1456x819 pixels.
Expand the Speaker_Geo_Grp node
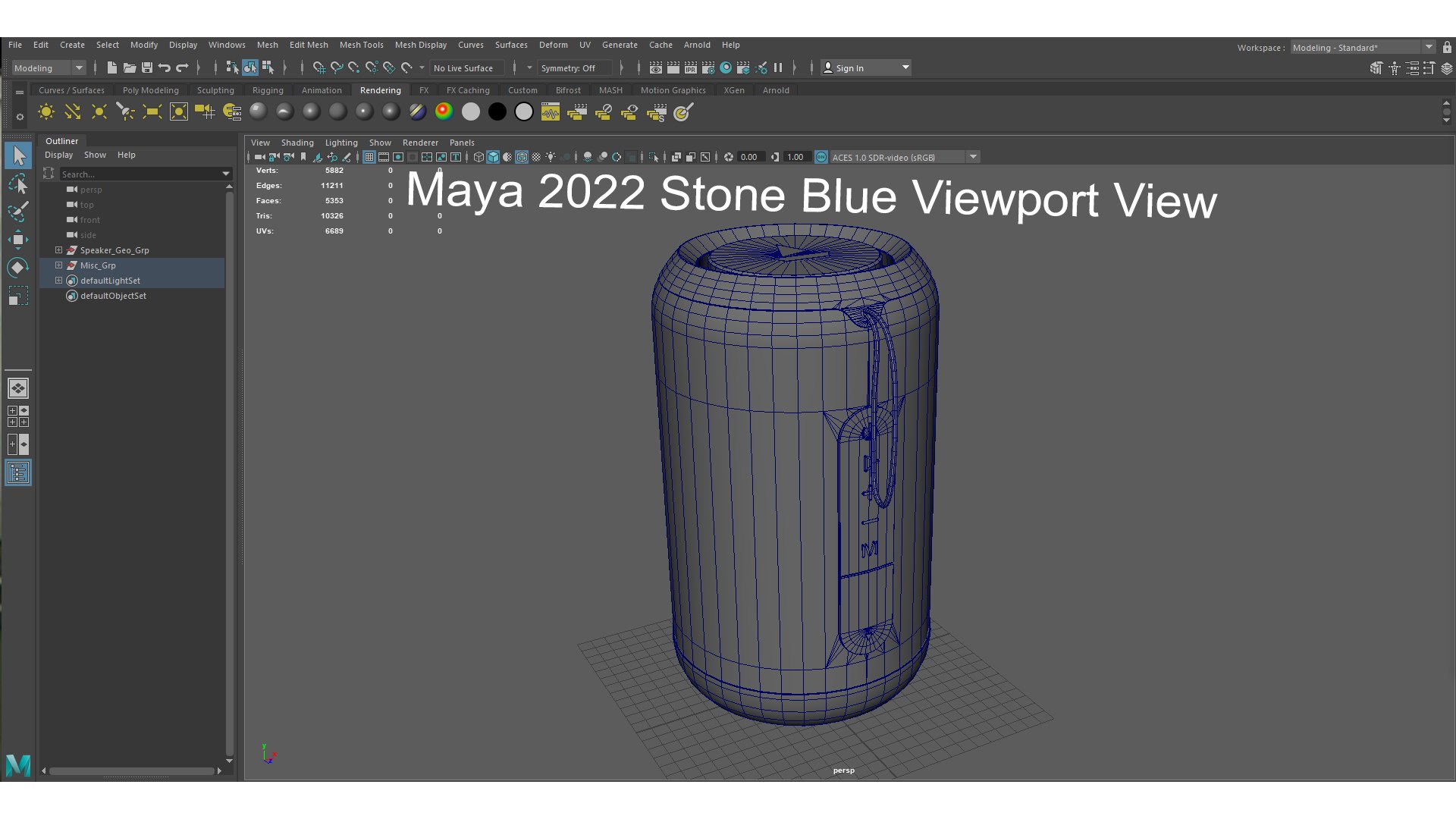click(58, 249)
